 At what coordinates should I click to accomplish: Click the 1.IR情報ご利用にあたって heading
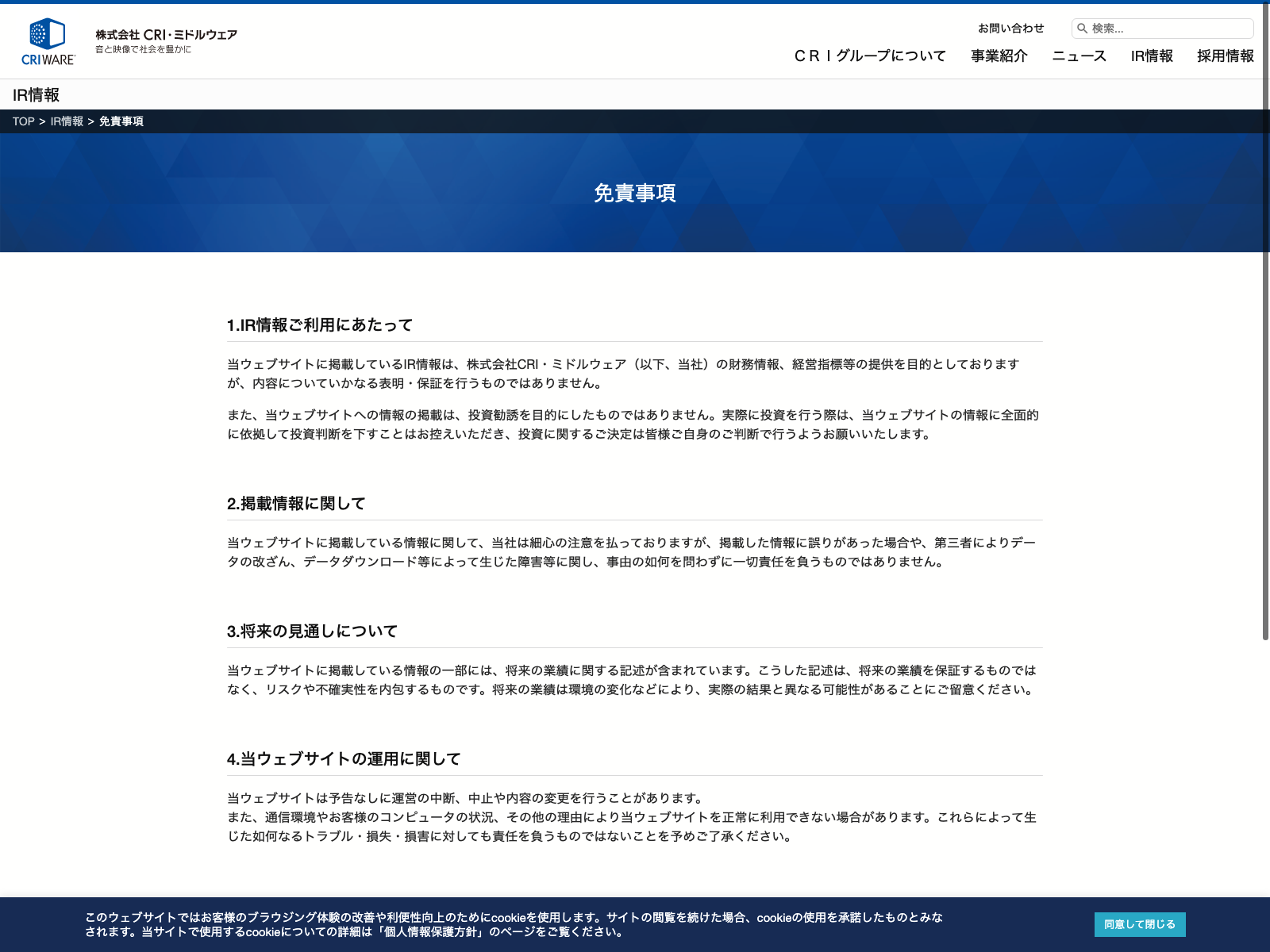[x=320, y=325]
